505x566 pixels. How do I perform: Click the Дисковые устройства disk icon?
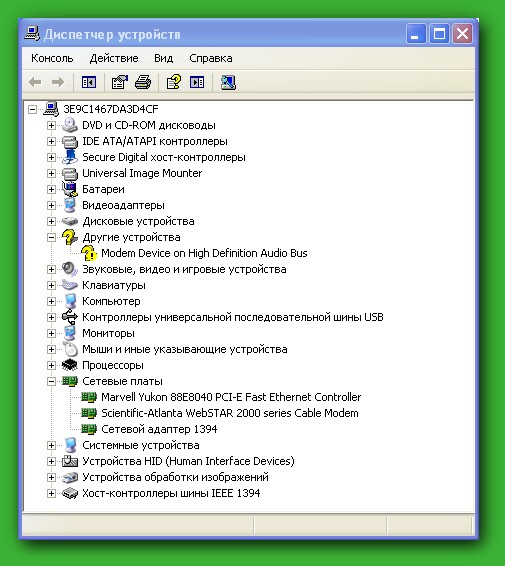(70, 221)
